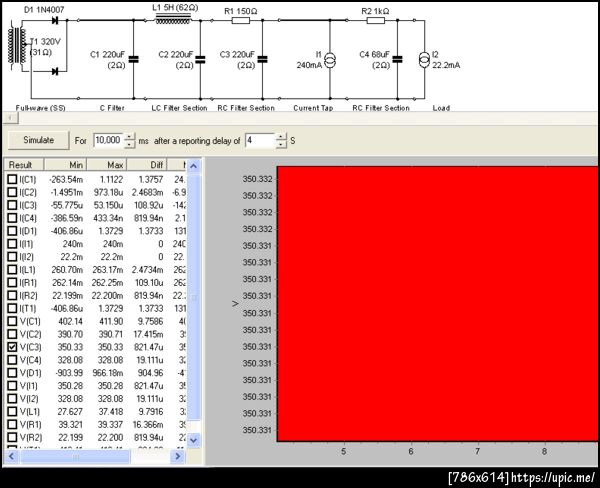Image resolution: width=600 pixels, height=488 pixels.
Task: Click the V(C1) Min value 402.14
Action: tap(70, 321)
